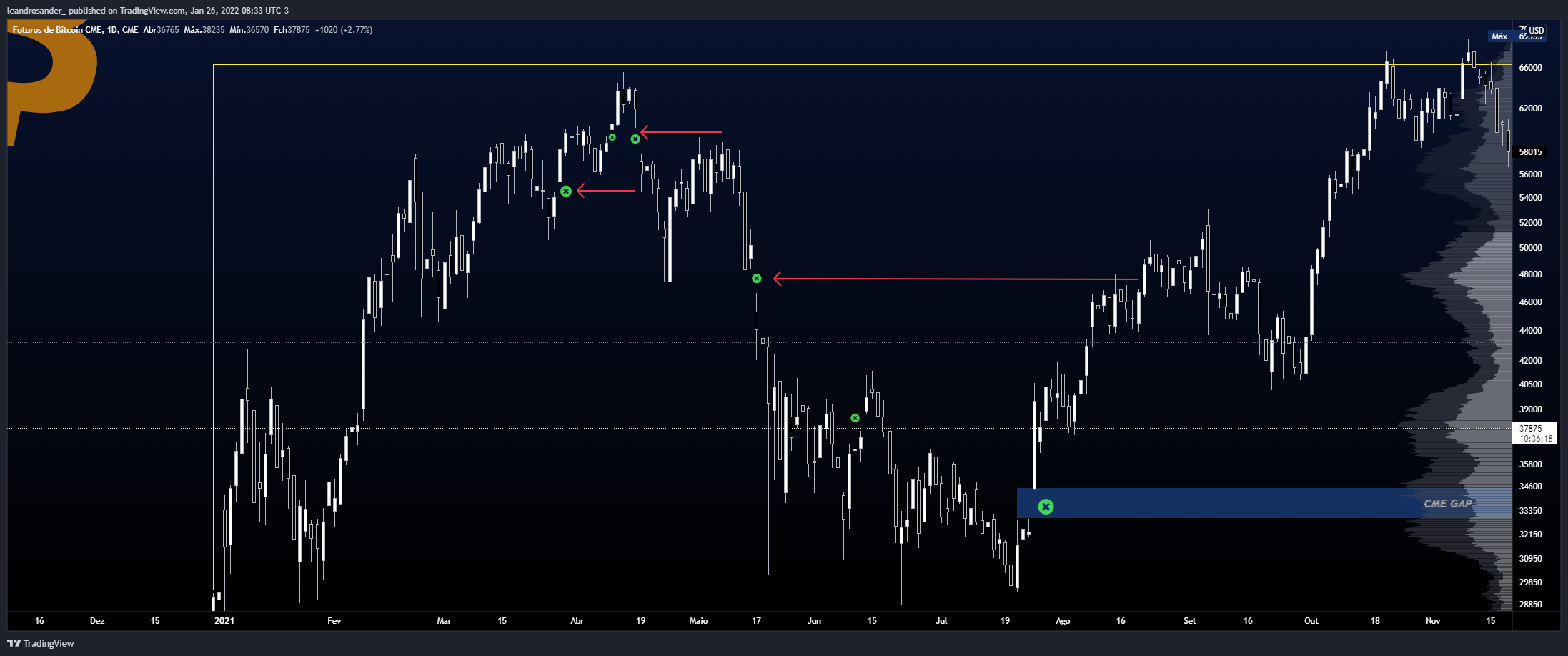Select the USD currency label on the price axis
Viewport: 1568px width, 656px height.
[1537, 31]
